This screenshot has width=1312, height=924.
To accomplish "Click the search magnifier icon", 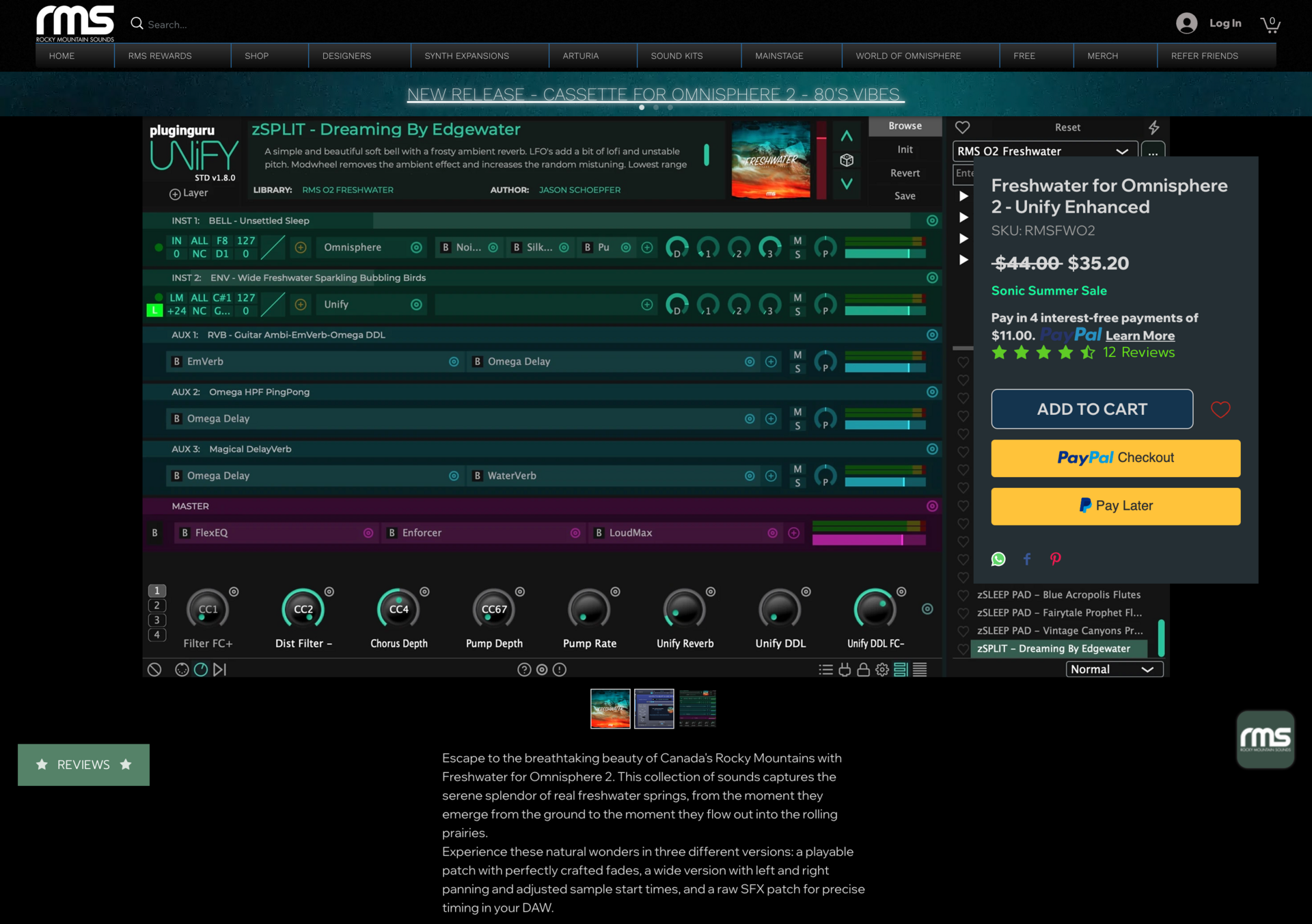I will [x=137, y=24].
